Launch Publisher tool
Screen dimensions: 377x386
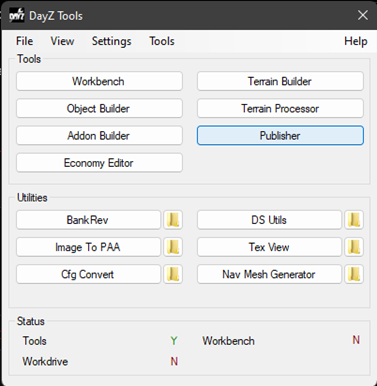(280, 135)
